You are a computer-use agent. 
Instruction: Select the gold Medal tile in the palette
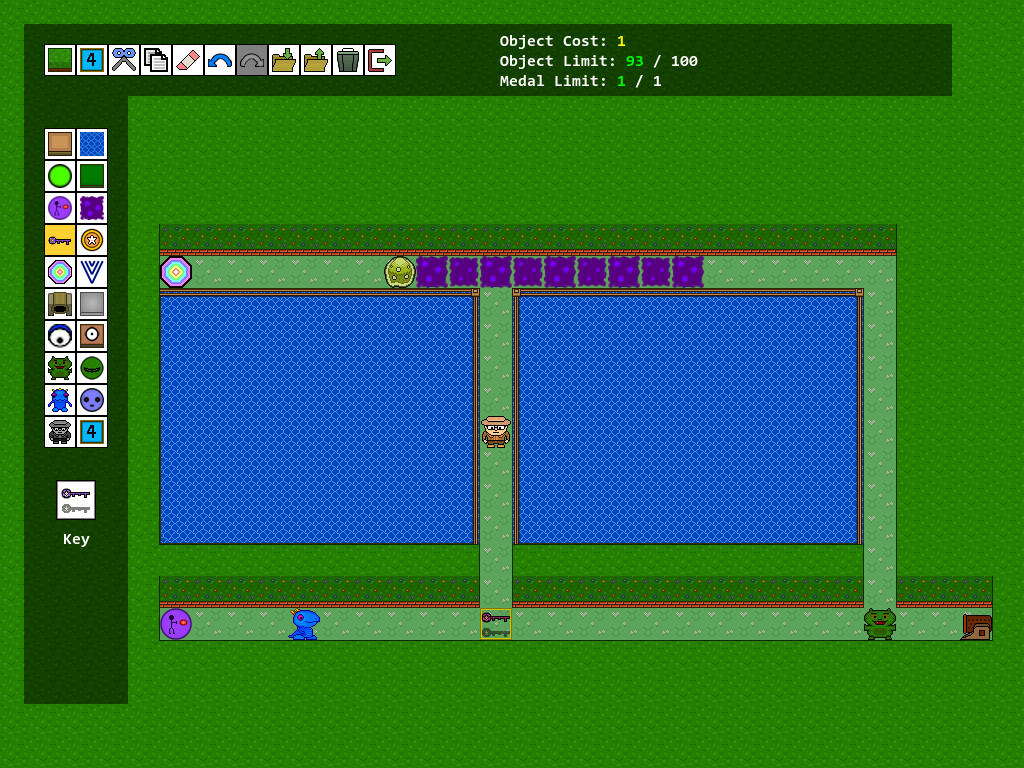(x=92, y=240)
